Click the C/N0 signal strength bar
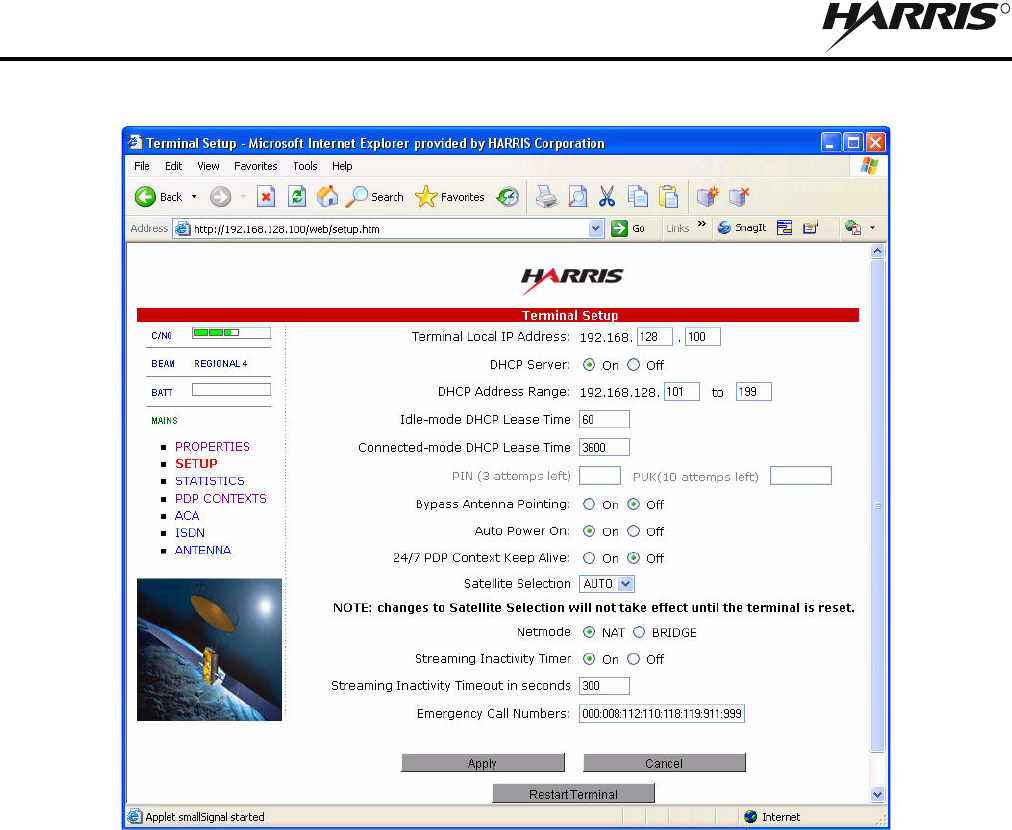Screen dimensions: 1012x830 231,333
